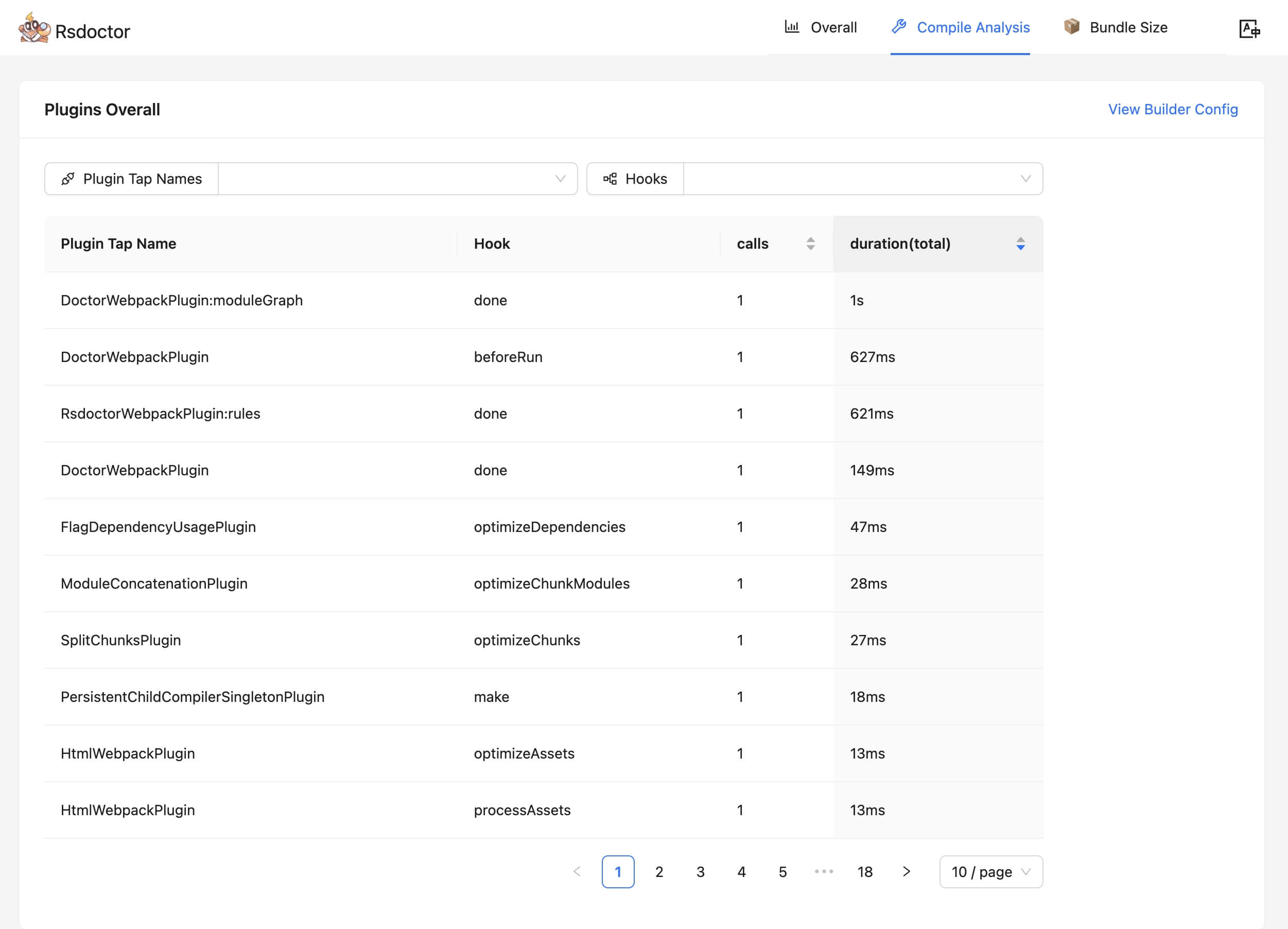The width and height of the screenshot is (1288, 929).
Task: Go to page 4
Action: tap(742, 872)
